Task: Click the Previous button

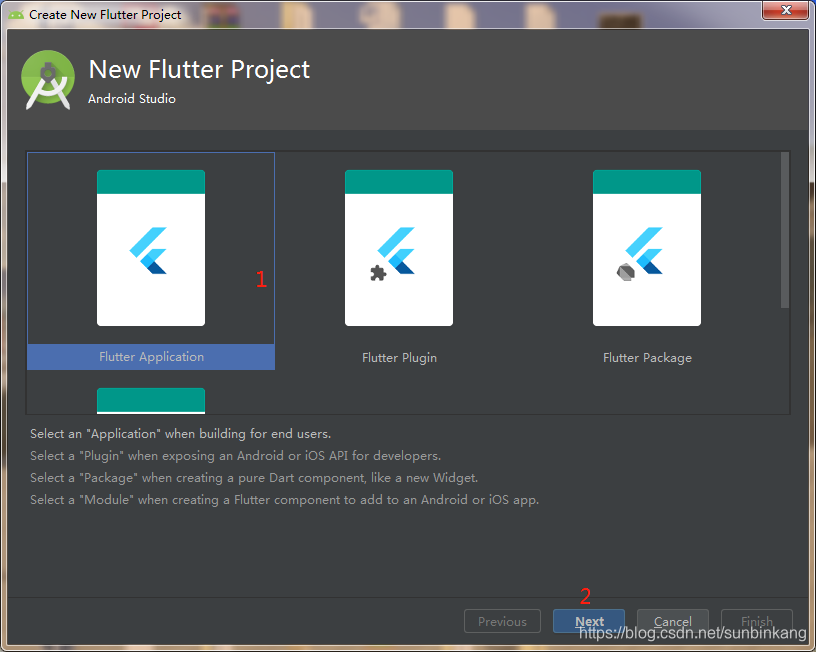Action: point(502,621)
